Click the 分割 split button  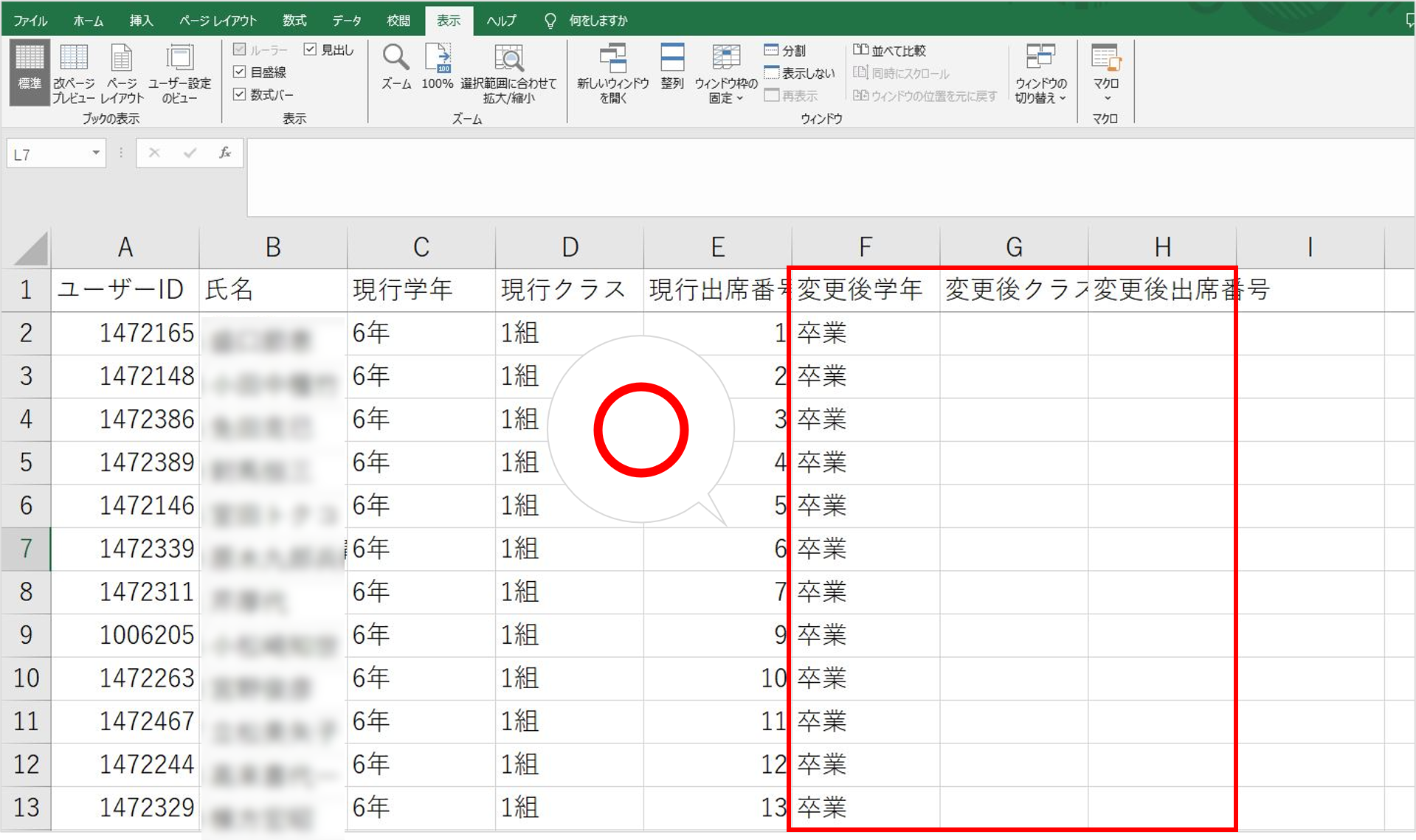click(785, 50)
